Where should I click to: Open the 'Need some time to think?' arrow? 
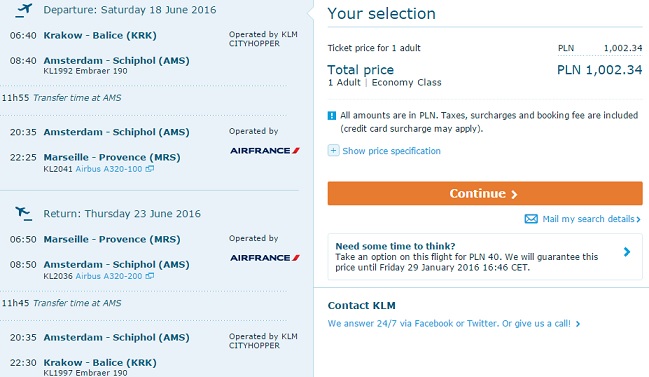pyautogui.click(x=627, y=252)
